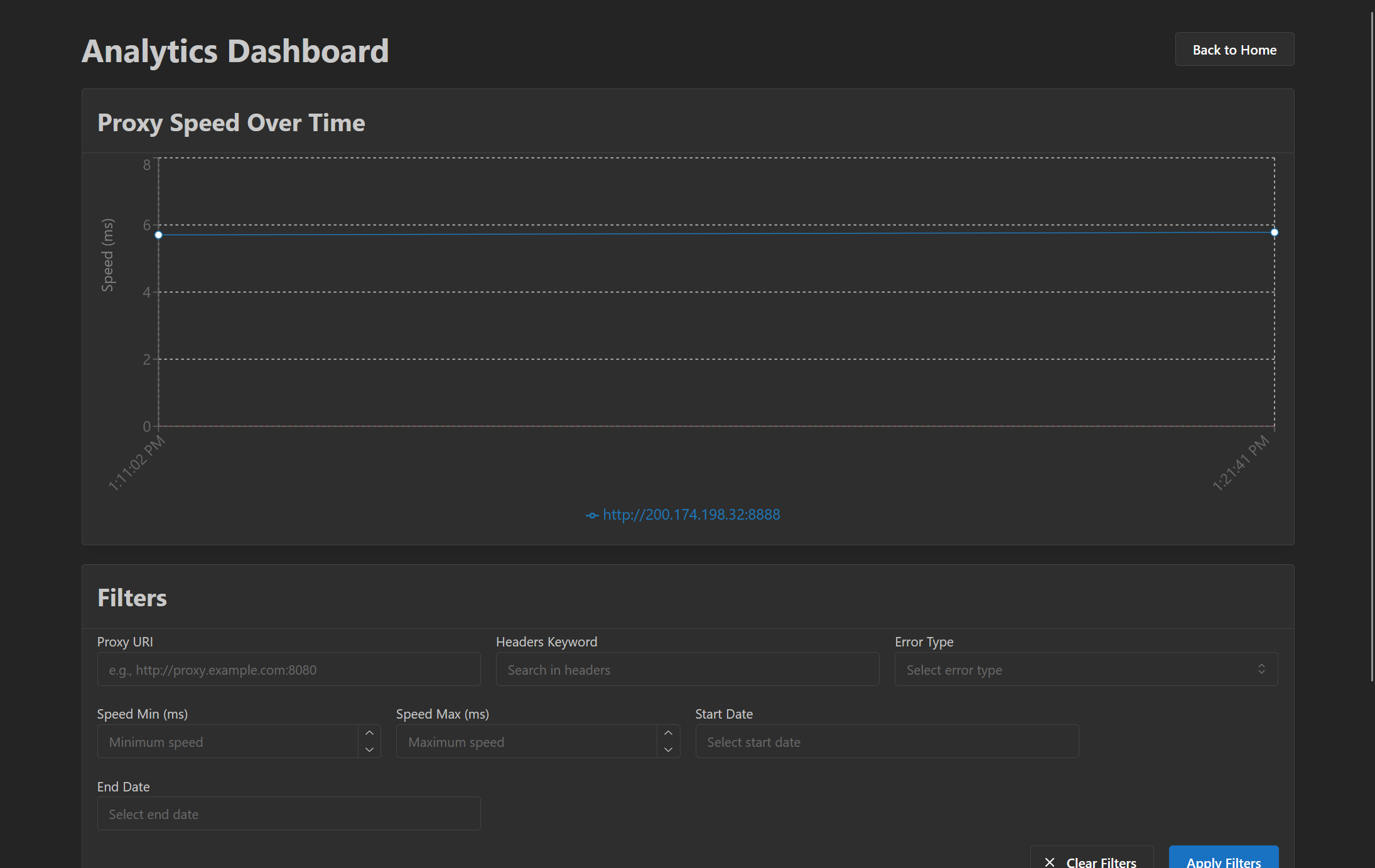The image size is (1375, 868).
Task: Click the Clear Filters X icon
Action: (x=1050, y=862)
